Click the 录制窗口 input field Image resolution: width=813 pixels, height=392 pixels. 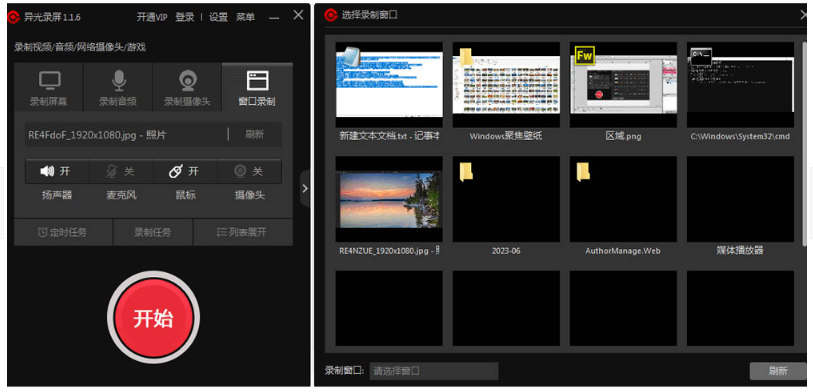[x=433, y=371]
